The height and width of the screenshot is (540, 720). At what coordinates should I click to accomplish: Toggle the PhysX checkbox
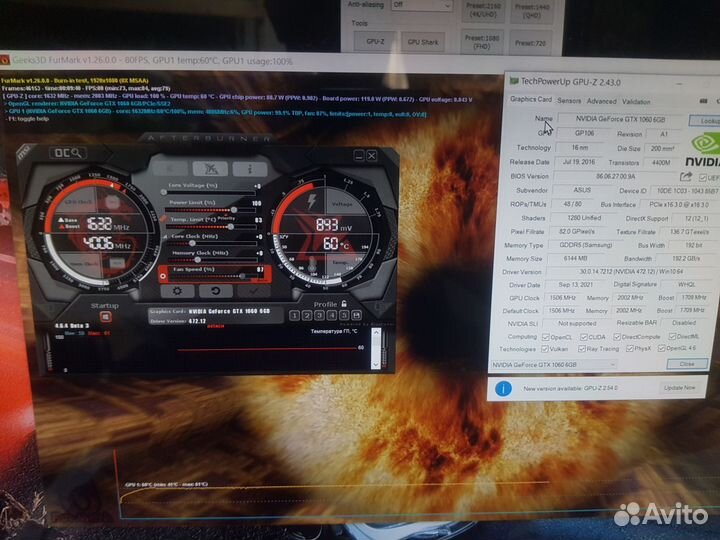[x=630, y=349]
